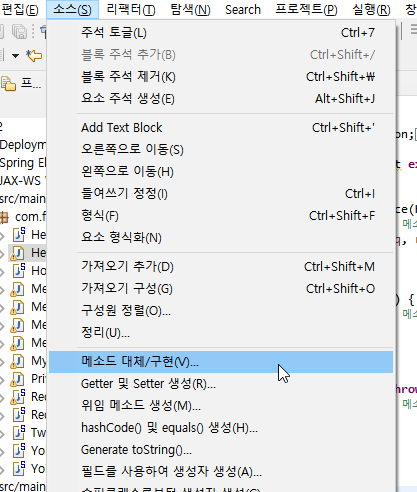417x492 pixels.
Task: Choose 위임 메소드 생성(M)... menu item
Action: coord(221,406)
